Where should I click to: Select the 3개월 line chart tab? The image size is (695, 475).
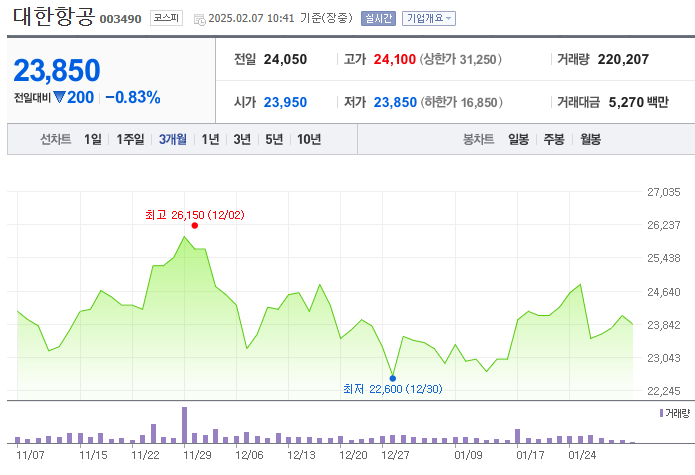[x=173, y=140]
